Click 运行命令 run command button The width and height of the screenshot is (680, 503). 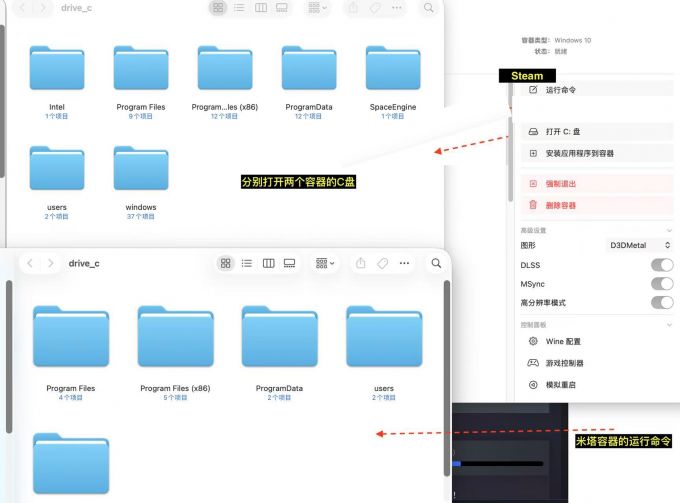click(x=597, y=90)
